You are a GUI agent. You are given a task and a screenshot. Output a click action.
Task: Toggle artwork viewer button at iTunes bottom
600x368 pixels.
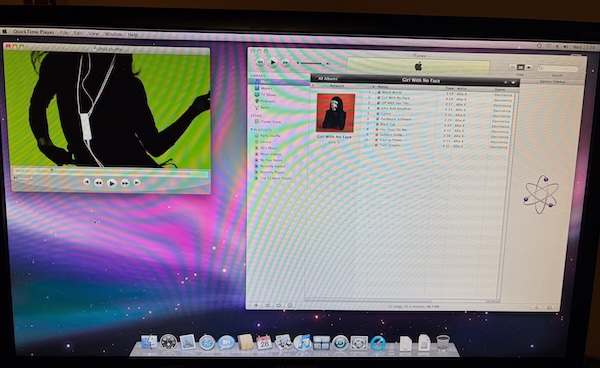[290, 305]
